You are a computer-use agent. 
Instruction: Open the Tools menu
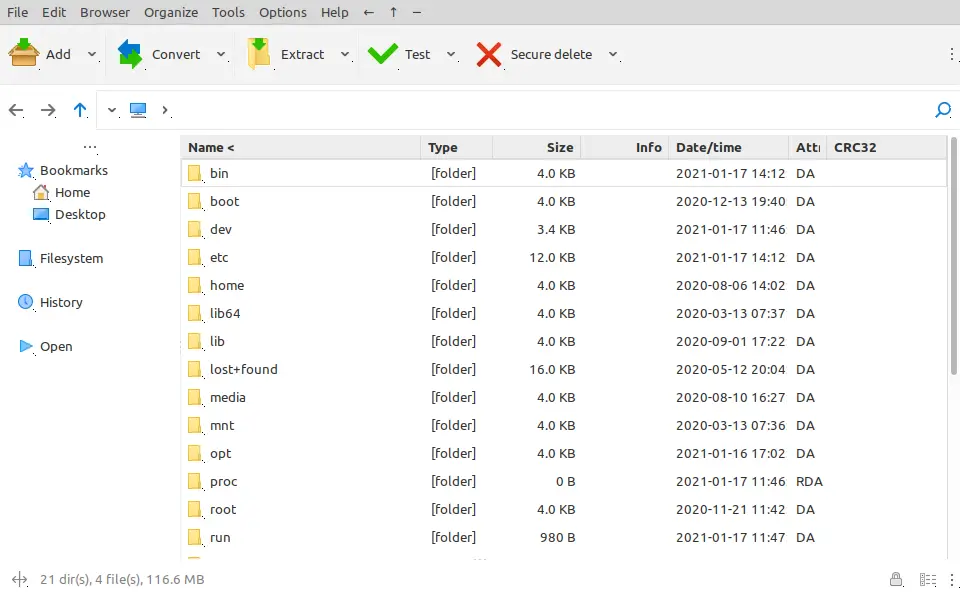click(x=228, y=12)
